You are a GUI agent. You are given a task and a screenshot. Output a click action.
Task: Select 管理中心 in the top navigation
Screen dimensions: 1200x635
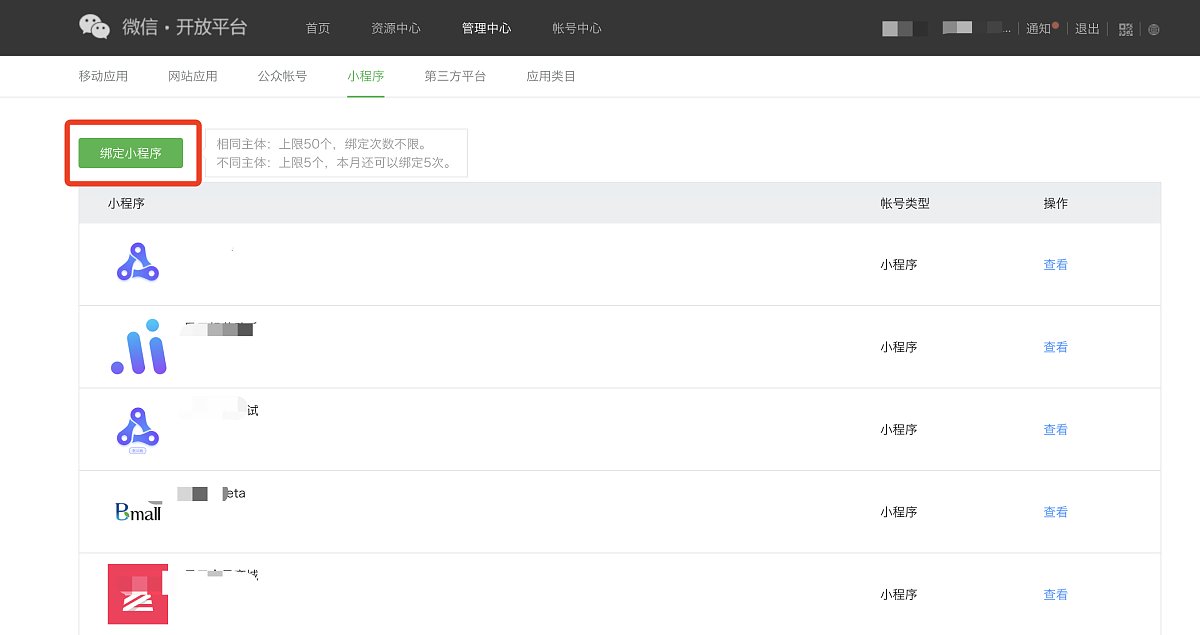tap(487, 28)
